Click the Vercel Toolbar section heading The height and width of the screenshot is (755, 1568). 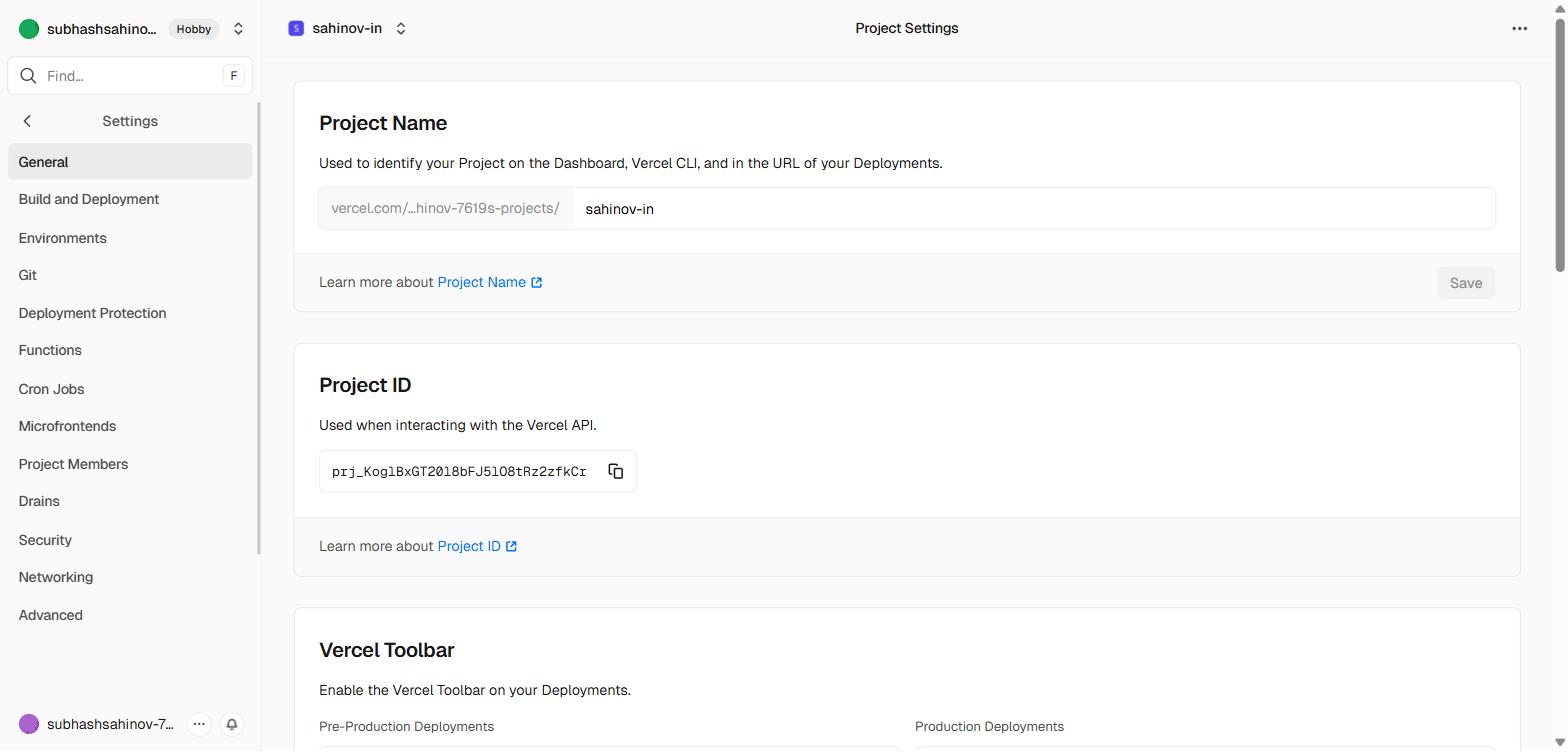point(386,650)
